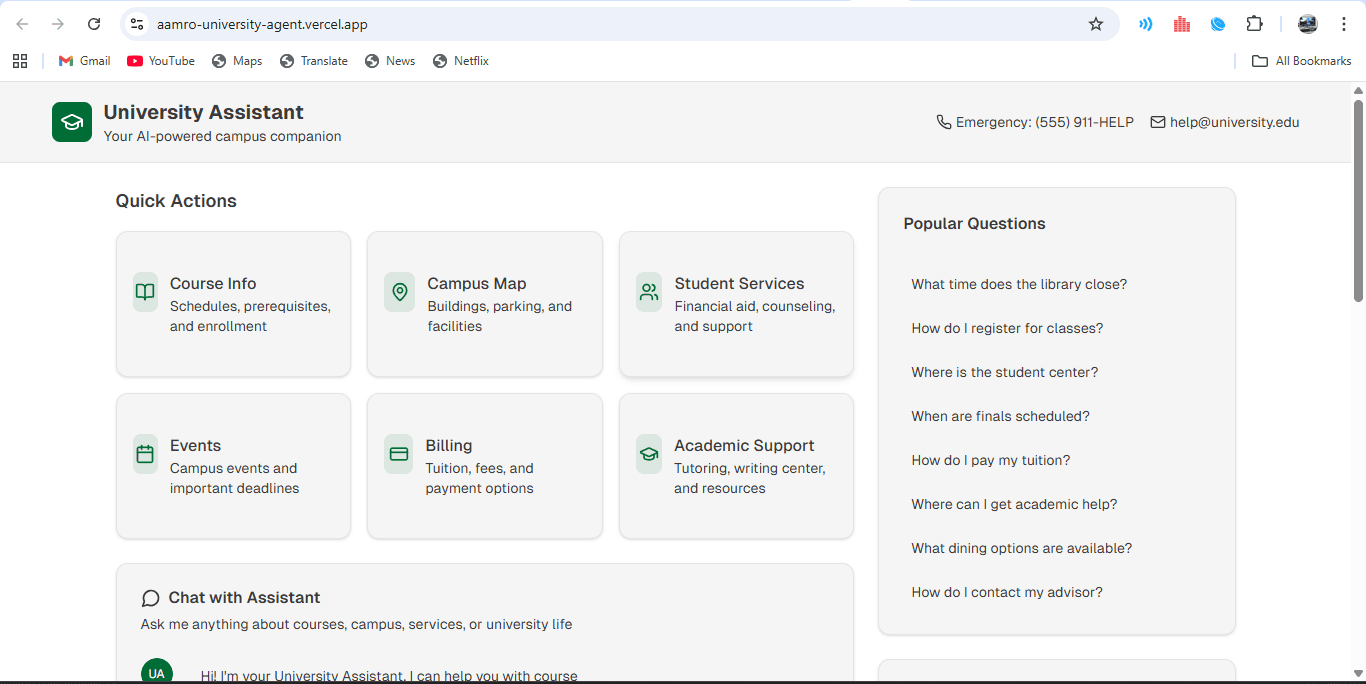Image resolution: width=1366 pixels, height=684 pixels.
Task: Click the Chat with Assistant heading
Action: point(244,598)
